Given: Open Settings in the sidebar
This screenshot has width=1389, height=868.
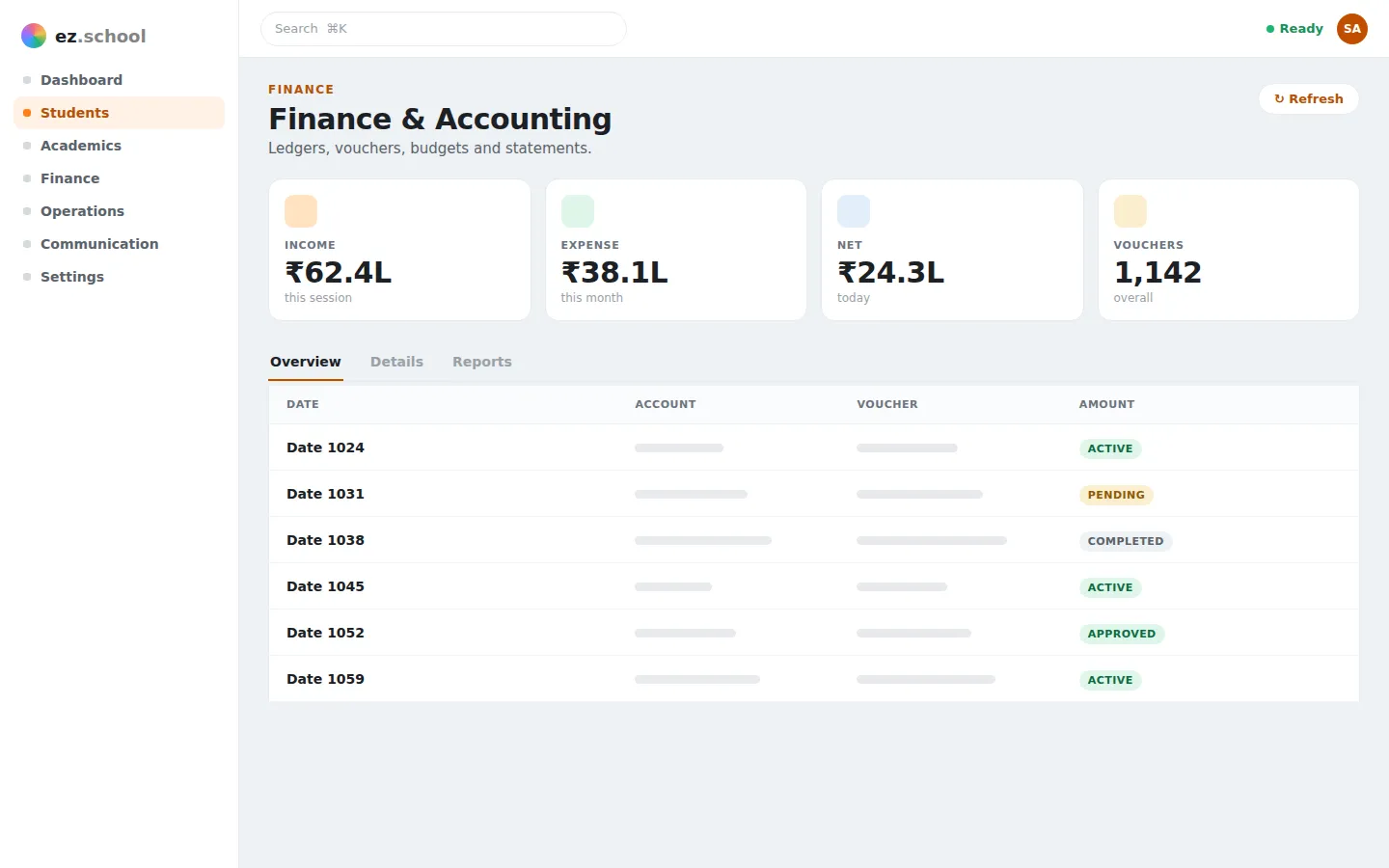Looking at the screenshot, I should (120, 277).
